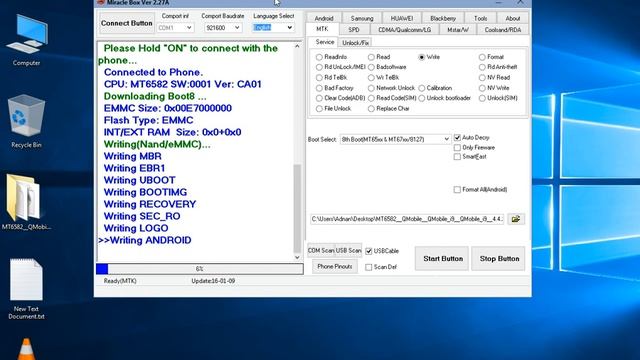Open the VLC cone icon on desktop

point(27,349)
